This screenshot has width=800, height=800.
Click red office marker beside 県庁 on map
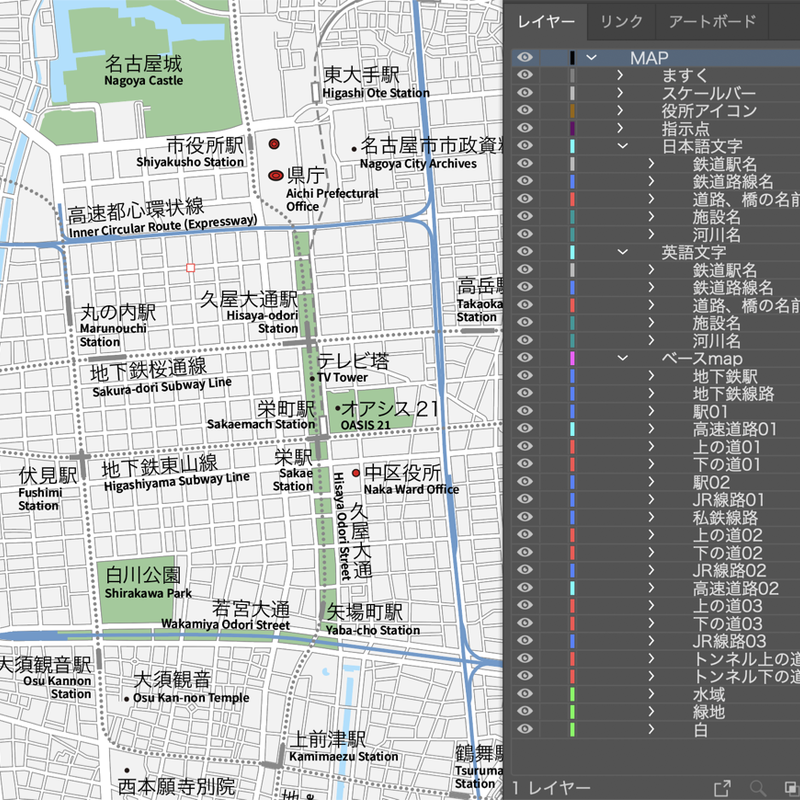275,175
